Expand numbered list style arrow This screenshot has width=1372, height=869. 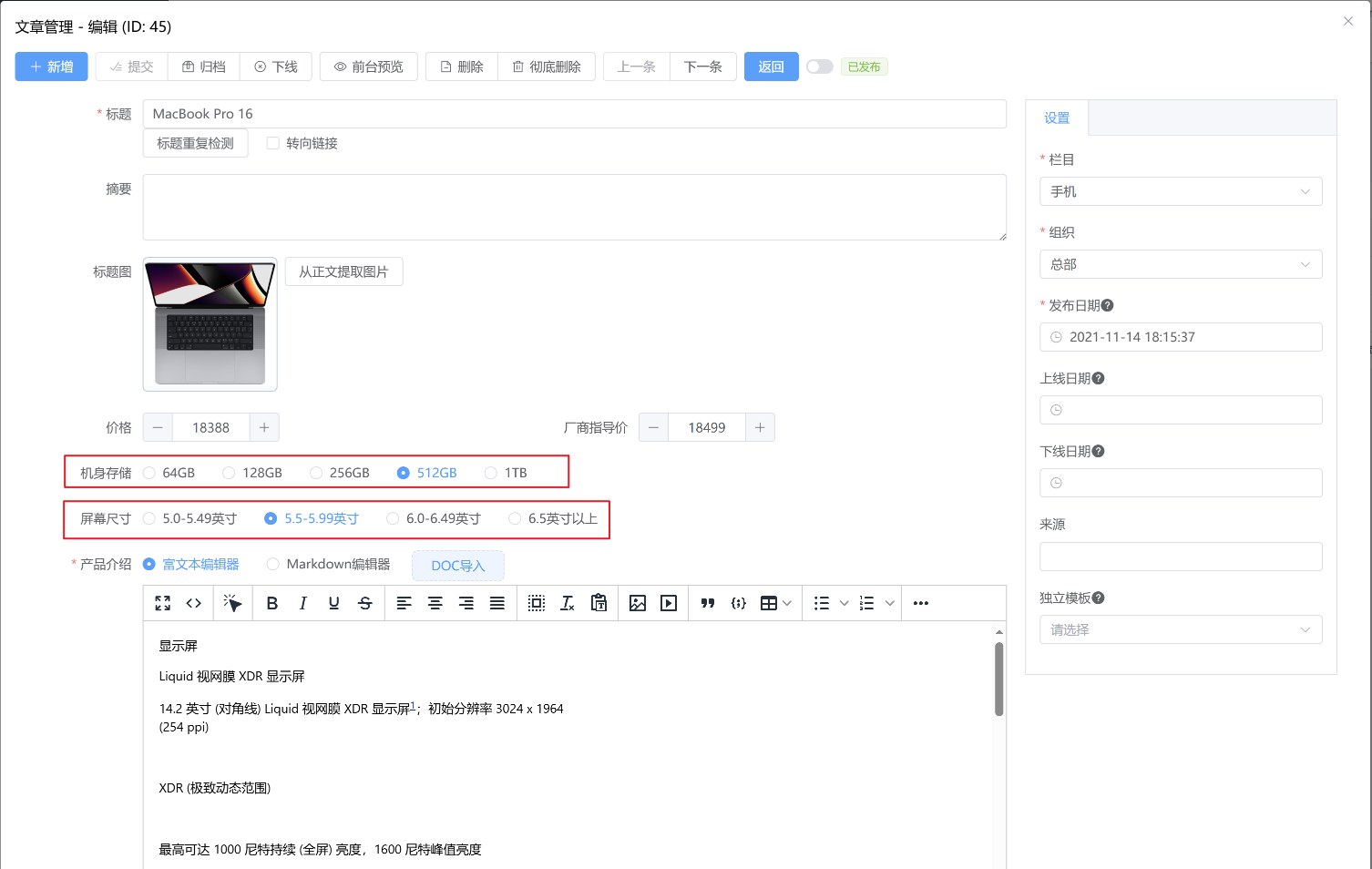pos(889,603)
